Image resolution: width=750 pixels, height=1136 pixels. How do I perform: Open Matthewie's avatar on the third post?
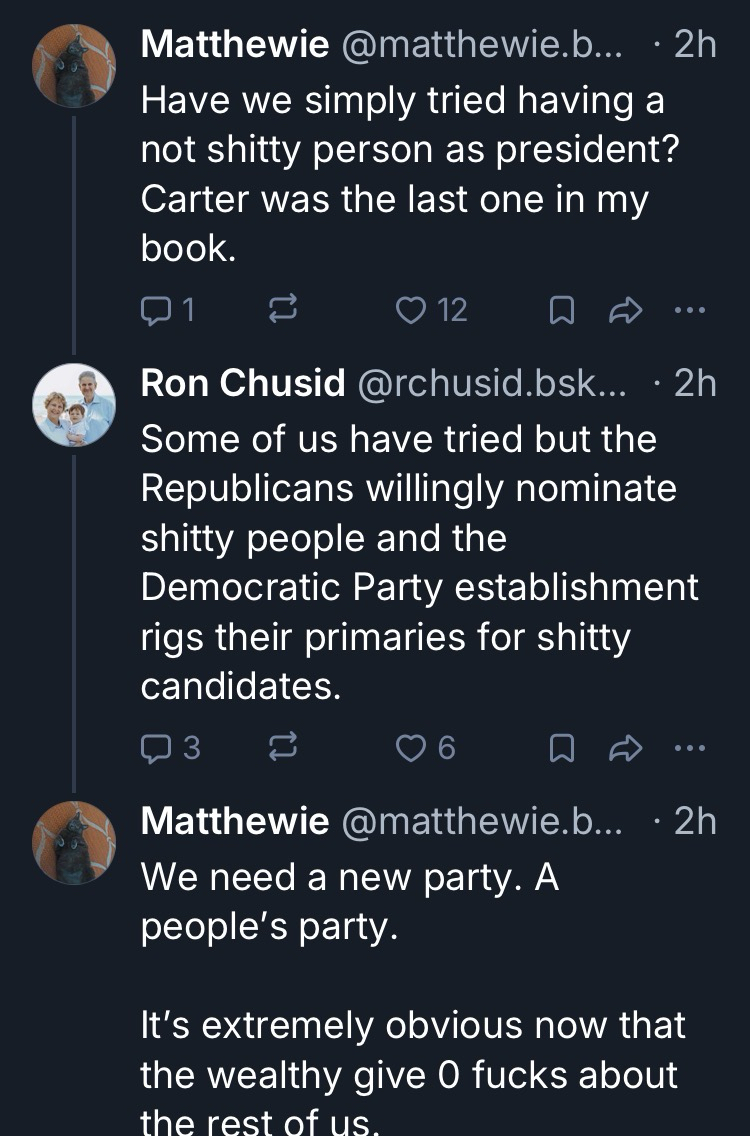click(74, 841)
